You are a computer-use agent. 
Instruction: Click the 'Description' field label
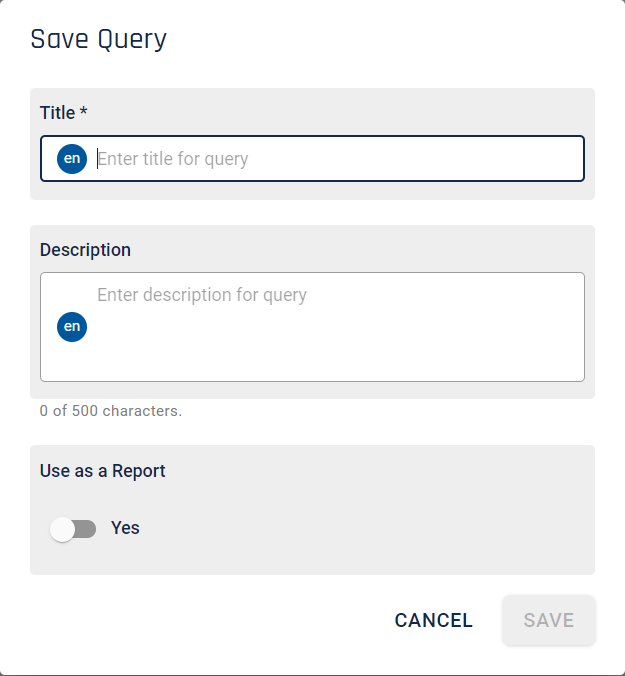click(85, 250)
